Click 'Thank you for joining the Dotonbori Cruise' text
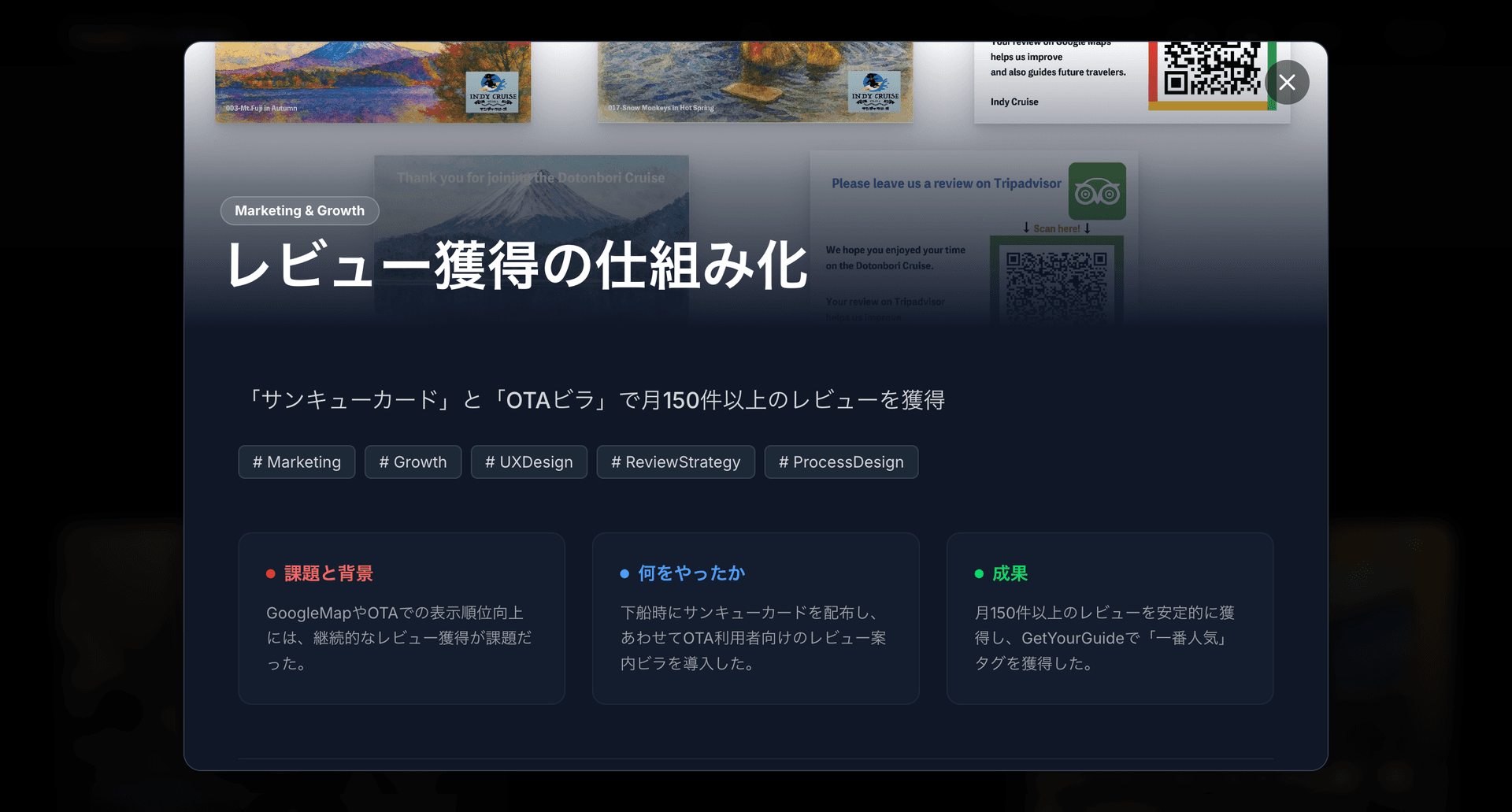Image resolution: width=1512 pixels, height=812 pixels. tap(531, 178)
